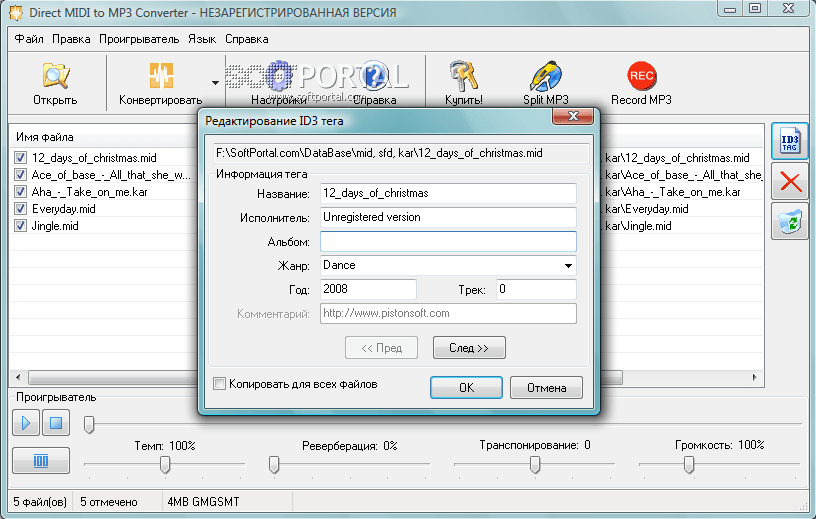
Task: Toggle Aha_-_Take_on_me.kar checkbox
Action: point(20,192)
